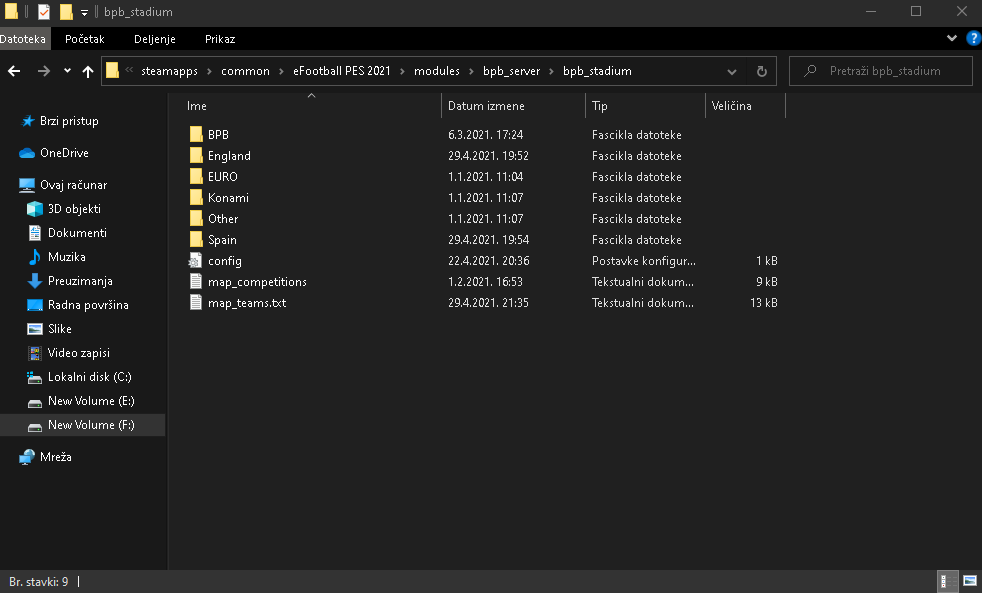Expand the bpb_server breadcrumb arrow
Viewport: 982px width, 593px height.
tap(551, 71)
